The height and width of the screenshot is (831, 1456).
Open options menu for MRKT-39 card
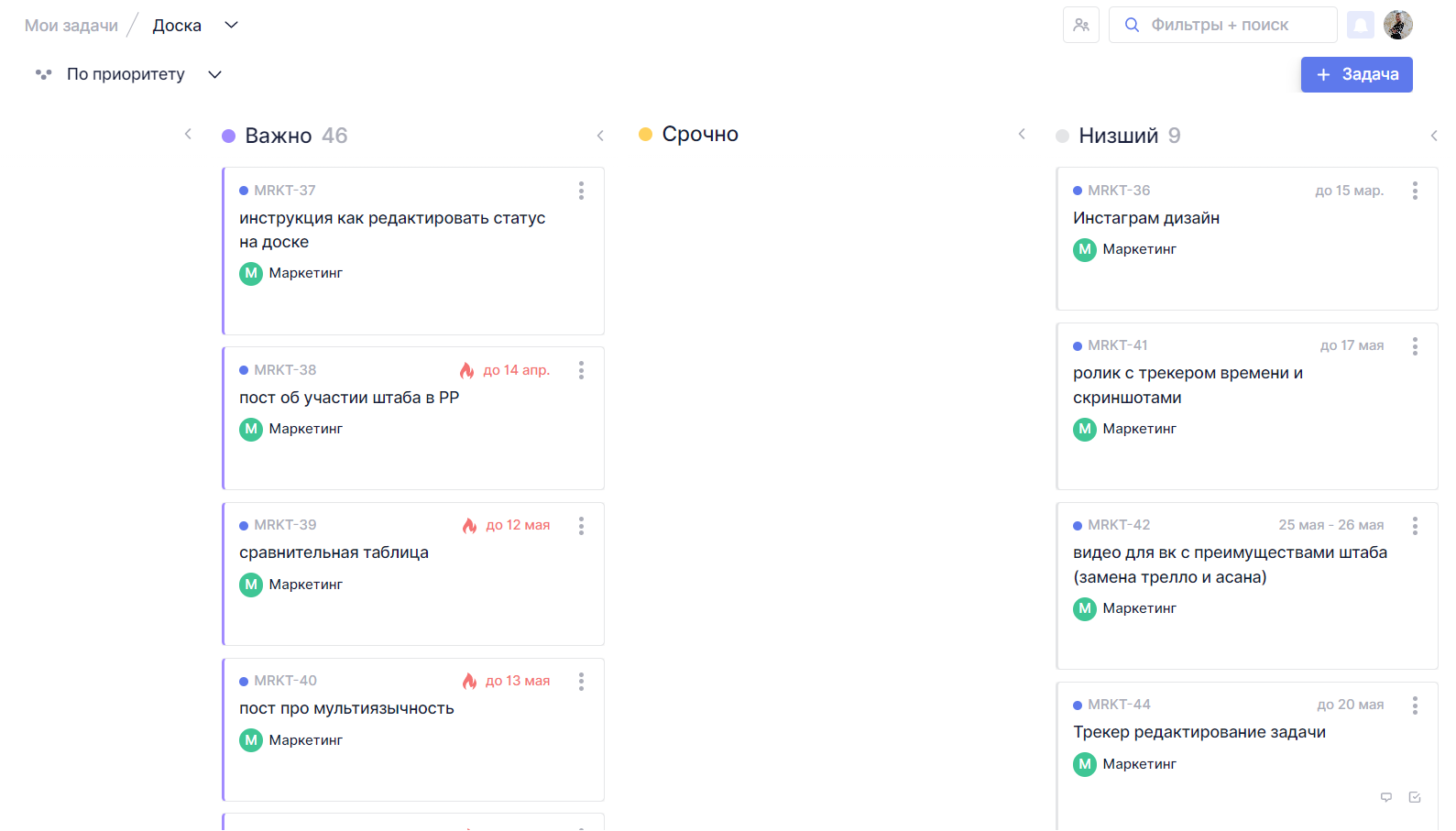(581, 526)
